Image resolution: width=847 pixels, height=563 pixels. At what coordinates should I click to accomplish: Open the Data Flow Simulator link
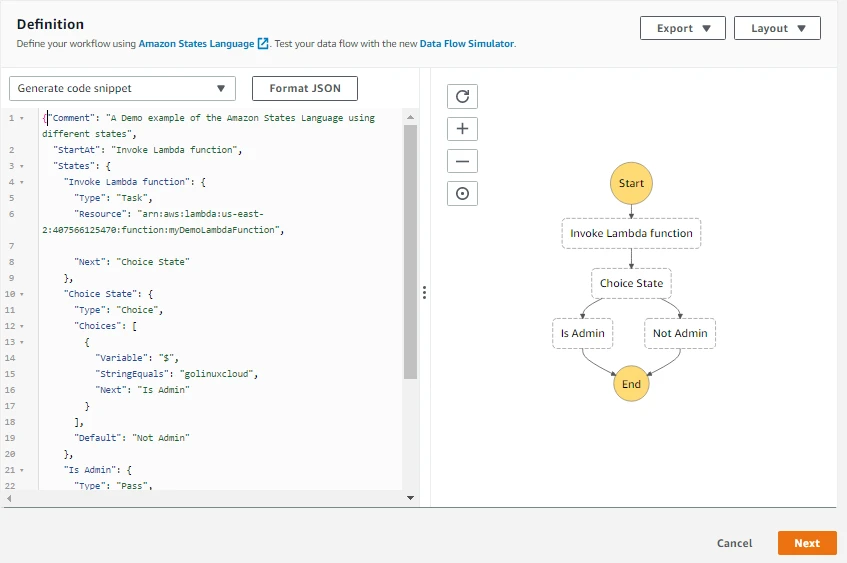[466, 44]
